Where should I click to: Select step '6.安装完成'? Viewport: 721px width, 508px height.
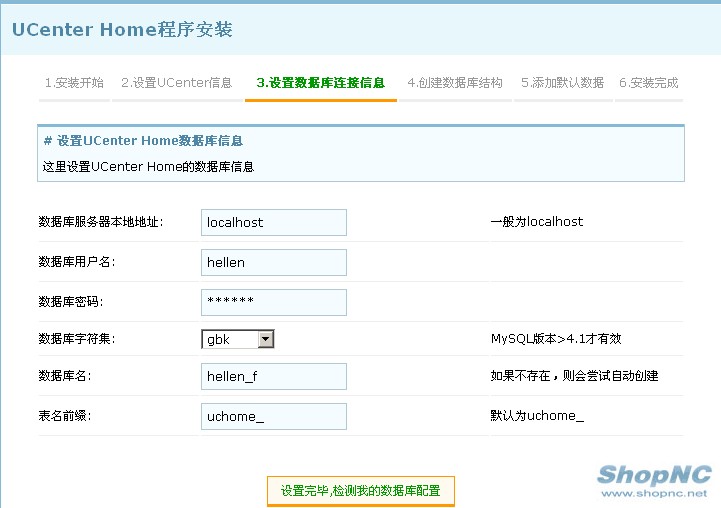(648, 83)
